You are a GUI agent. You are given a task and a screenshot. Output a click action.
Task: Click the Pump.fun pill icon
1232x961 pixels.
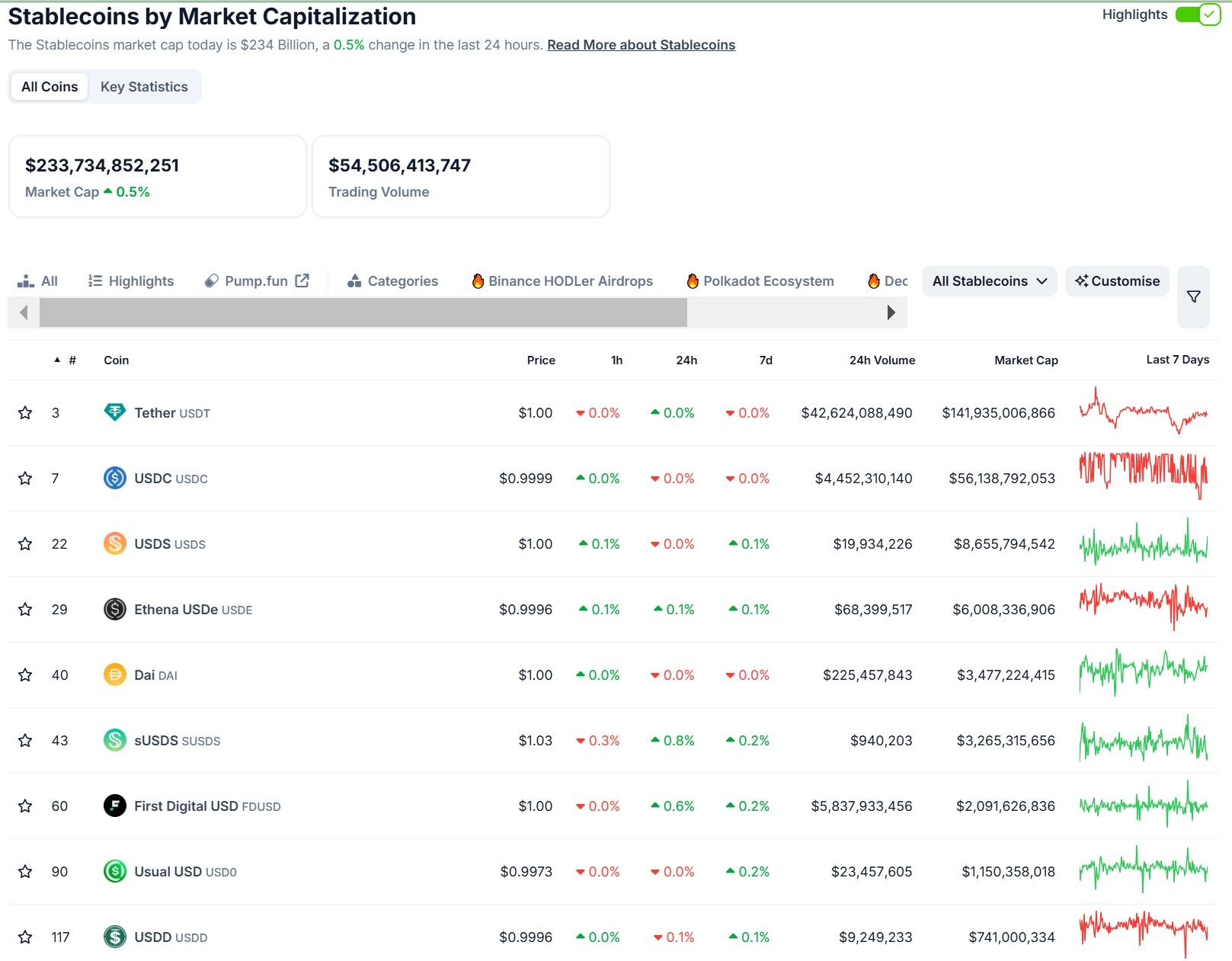(211, 281)
